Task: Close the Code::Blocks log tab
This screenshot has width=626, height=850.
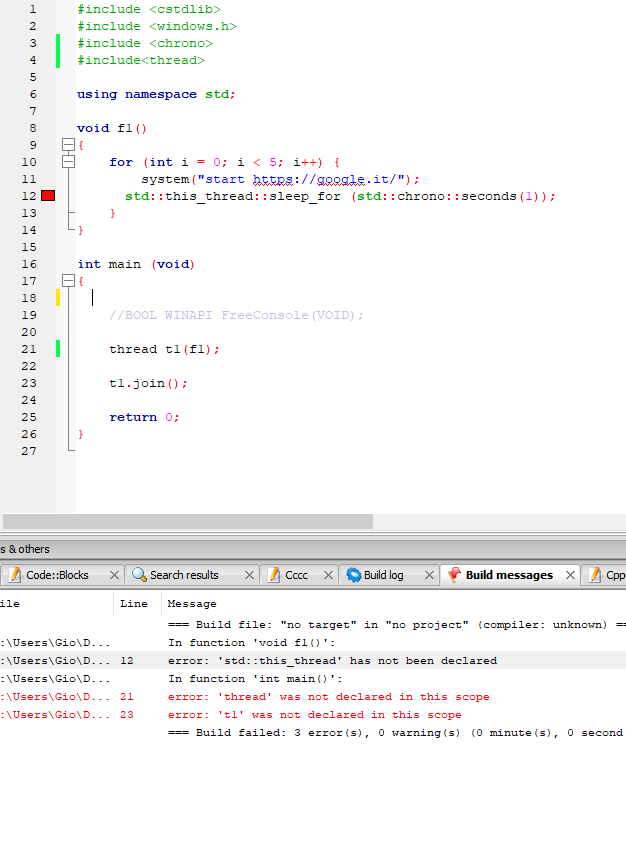Action: pos(114,575)
